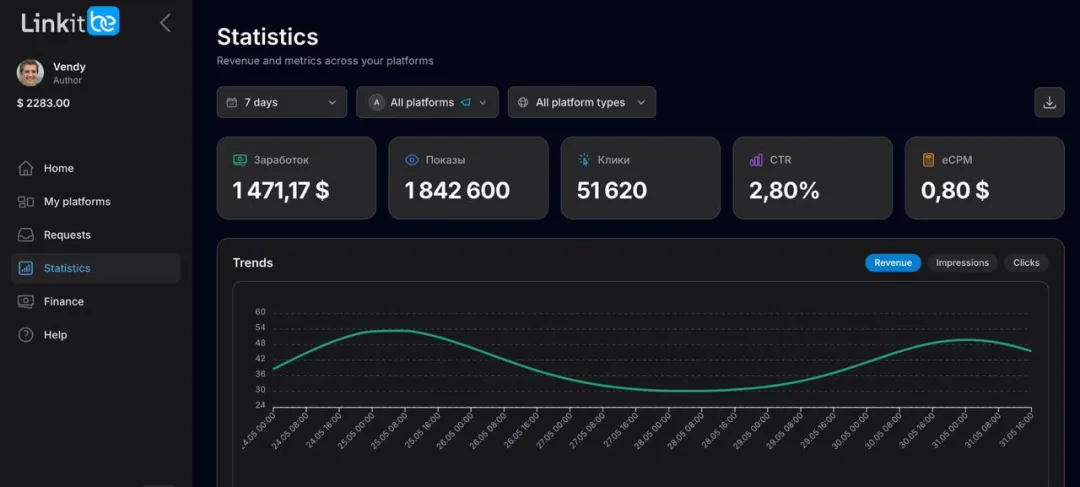Open the All platforms dropdown
Viewport: 1080px width, 487px height.
[x=427, y=102]
